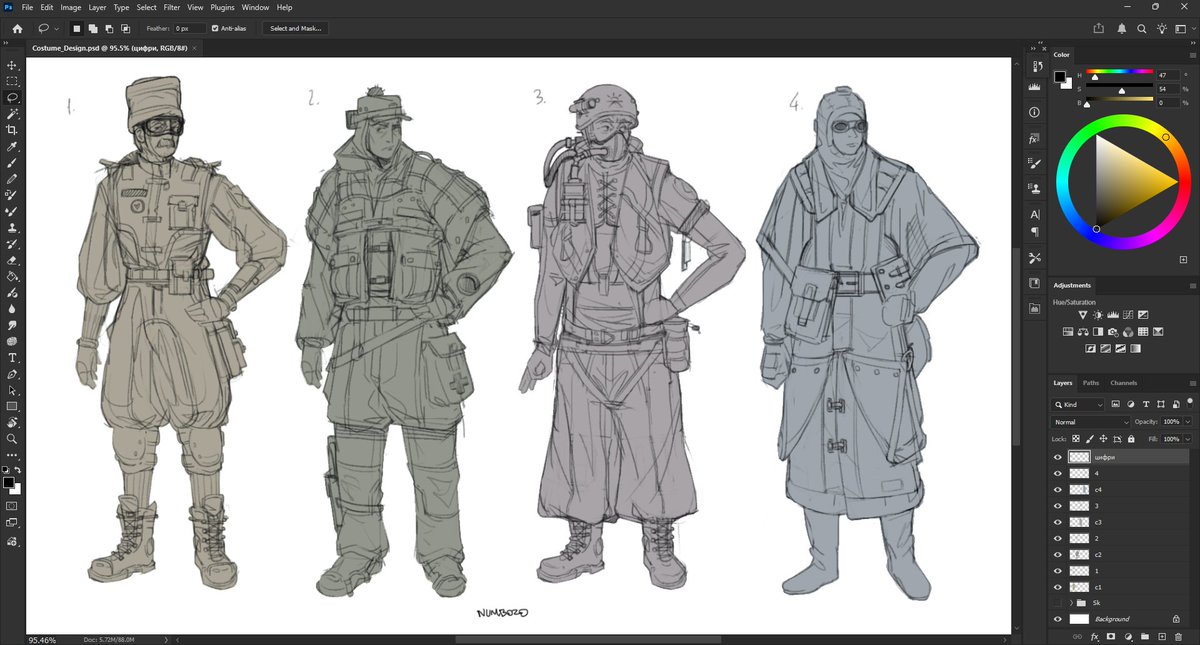The height and width of the screenshot is (645, 1200).
Task: Choose New selection mode icon
Action: pos(76,28)
